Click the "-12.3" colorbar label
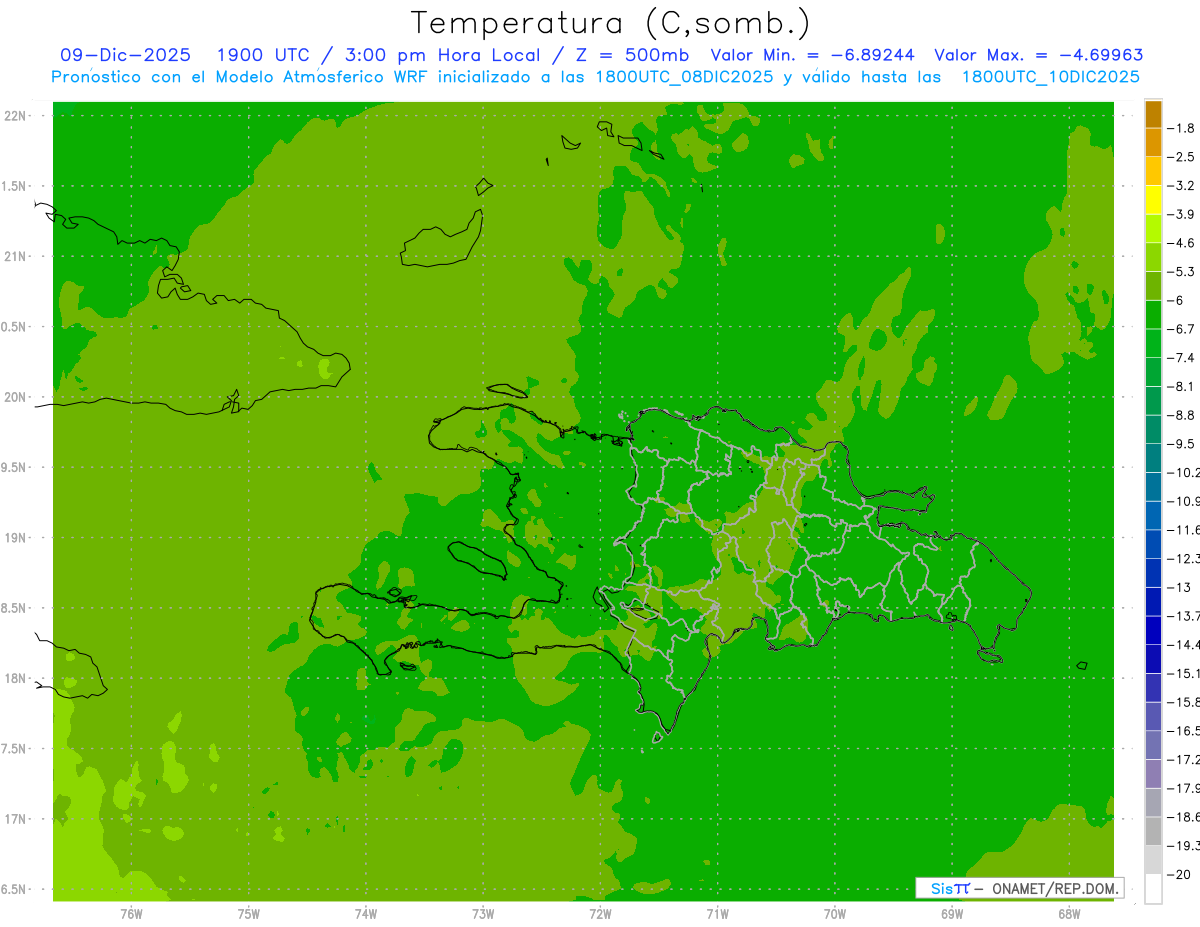This screenshot has width=1200, height=927. click(x=1183, y=558)
